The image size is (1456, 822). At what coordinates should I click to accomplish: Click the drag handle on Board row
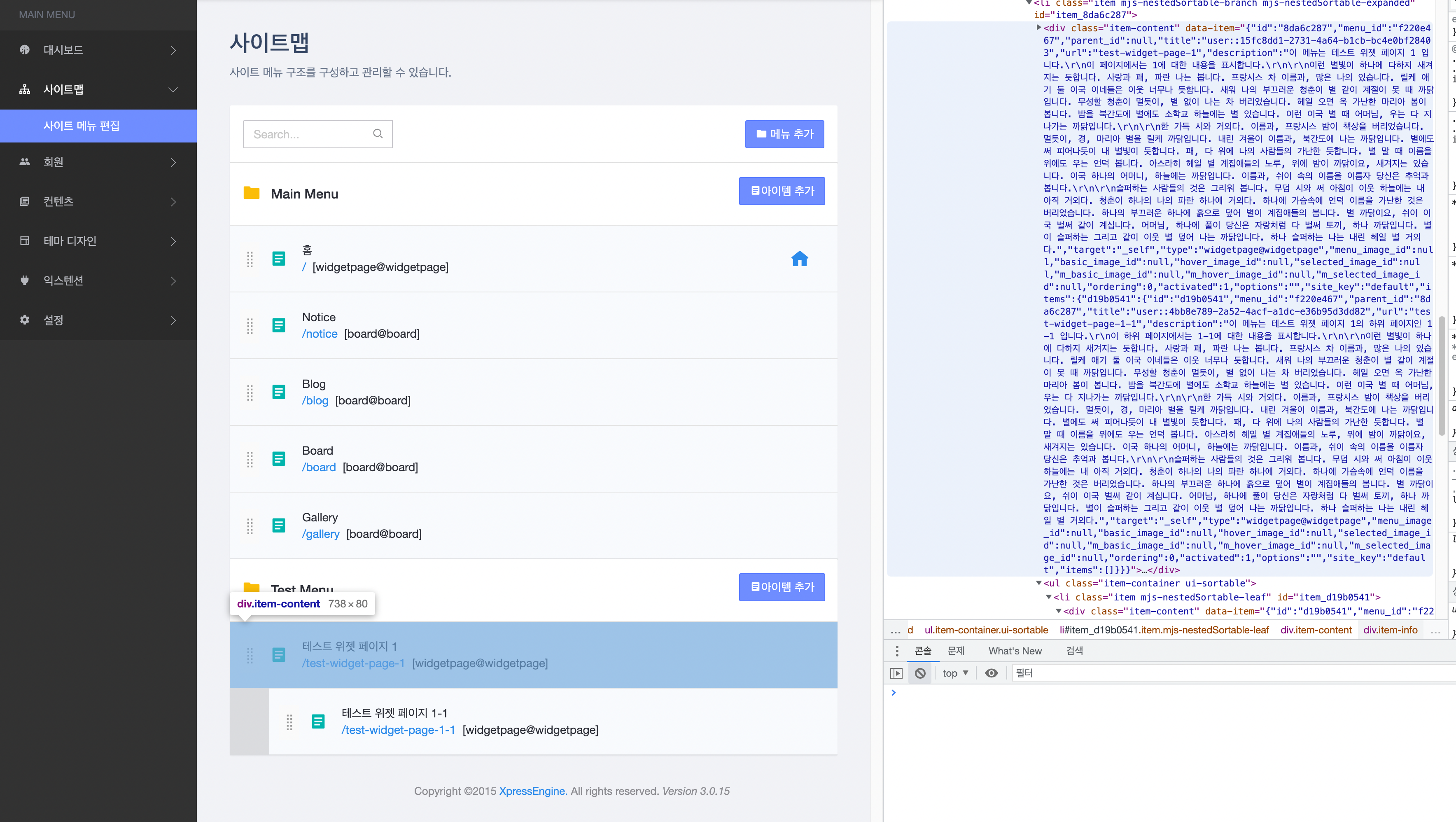point(250,459)
